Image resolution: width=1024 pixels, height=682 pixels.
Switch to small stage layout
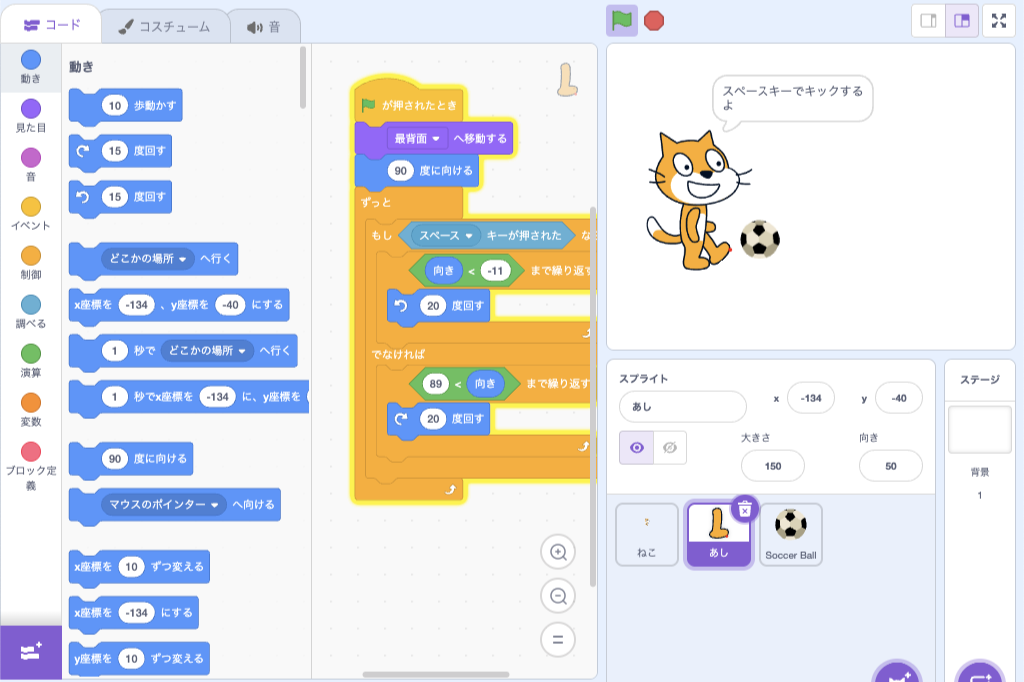(x=928, y=21)
